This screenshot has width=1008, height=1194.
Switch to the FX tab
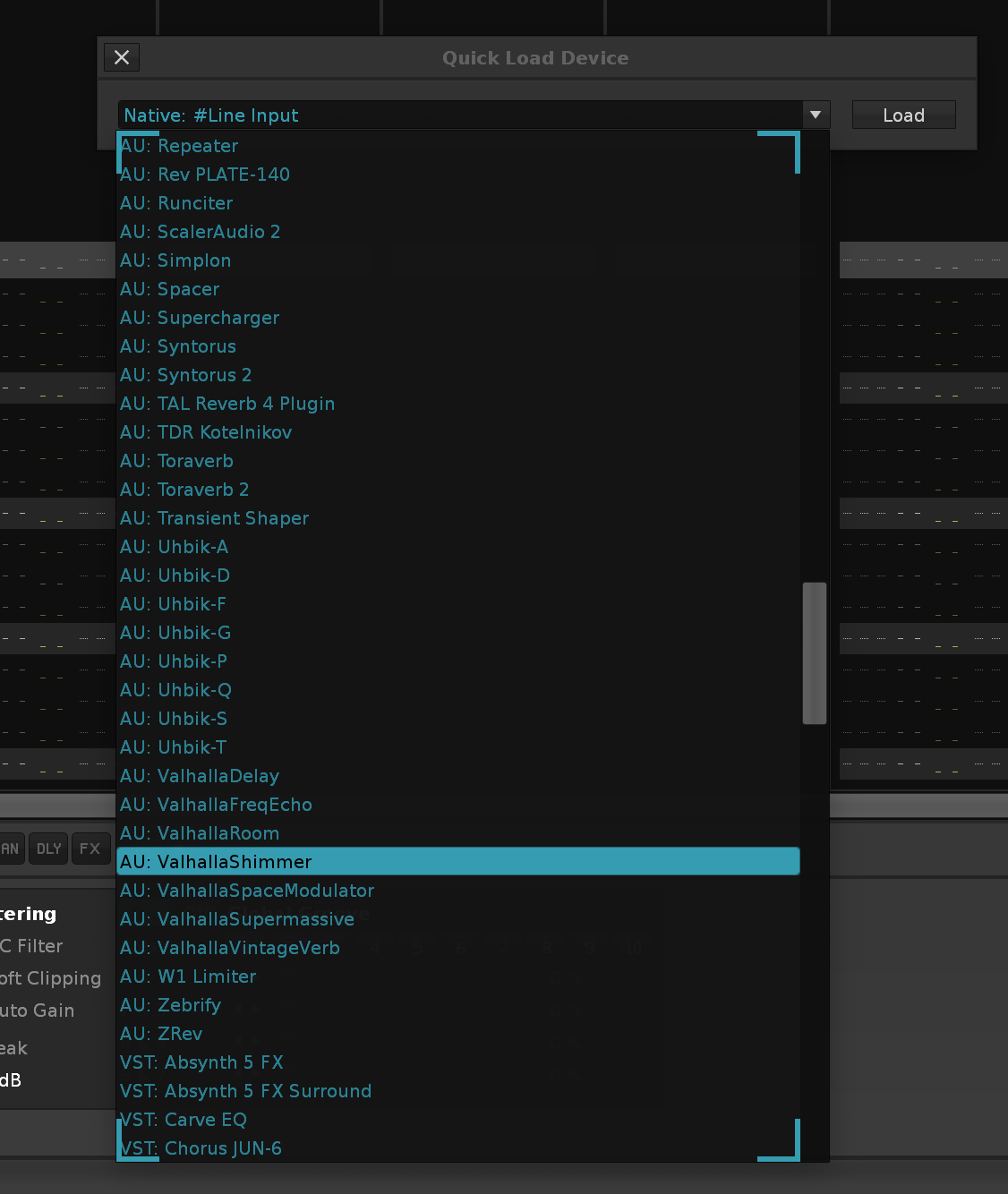[90, 849]
